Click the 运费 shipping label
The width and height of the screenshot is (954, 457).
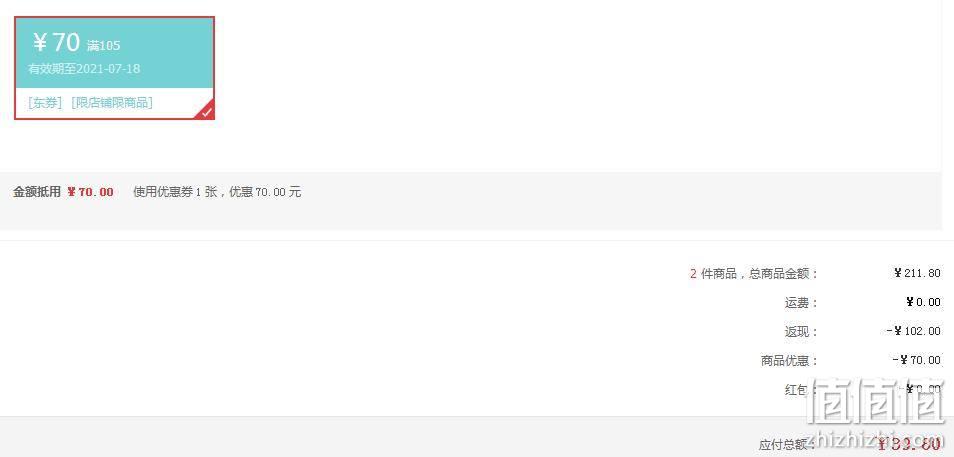coord(801,302)
